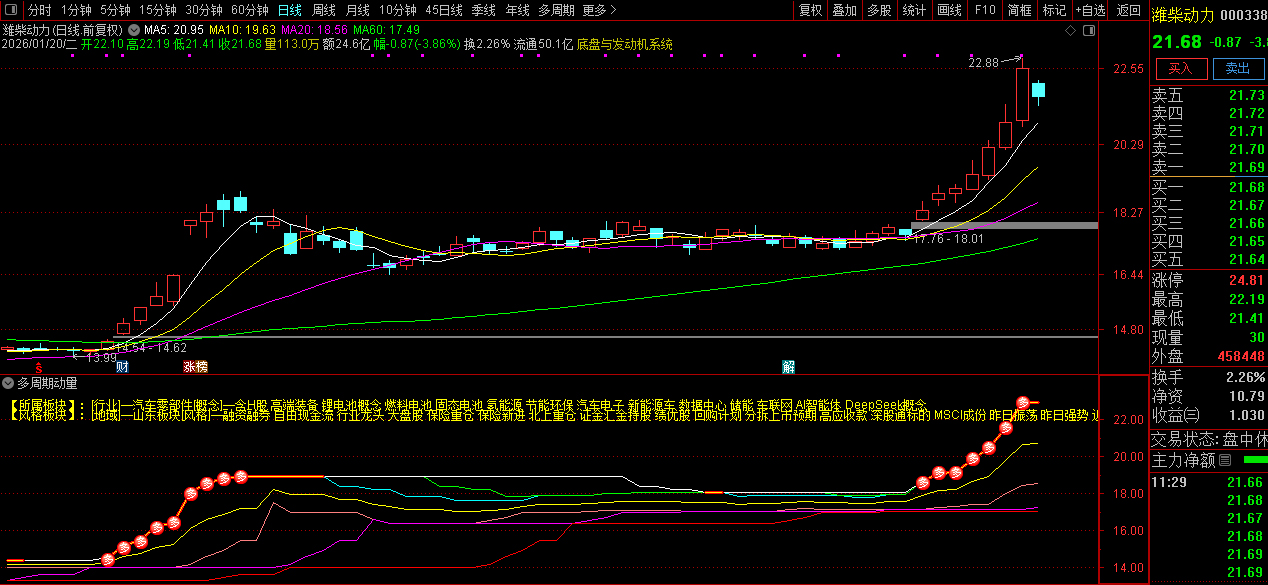
Task: Click the 解 marker on the timeline
Action: 788,367
